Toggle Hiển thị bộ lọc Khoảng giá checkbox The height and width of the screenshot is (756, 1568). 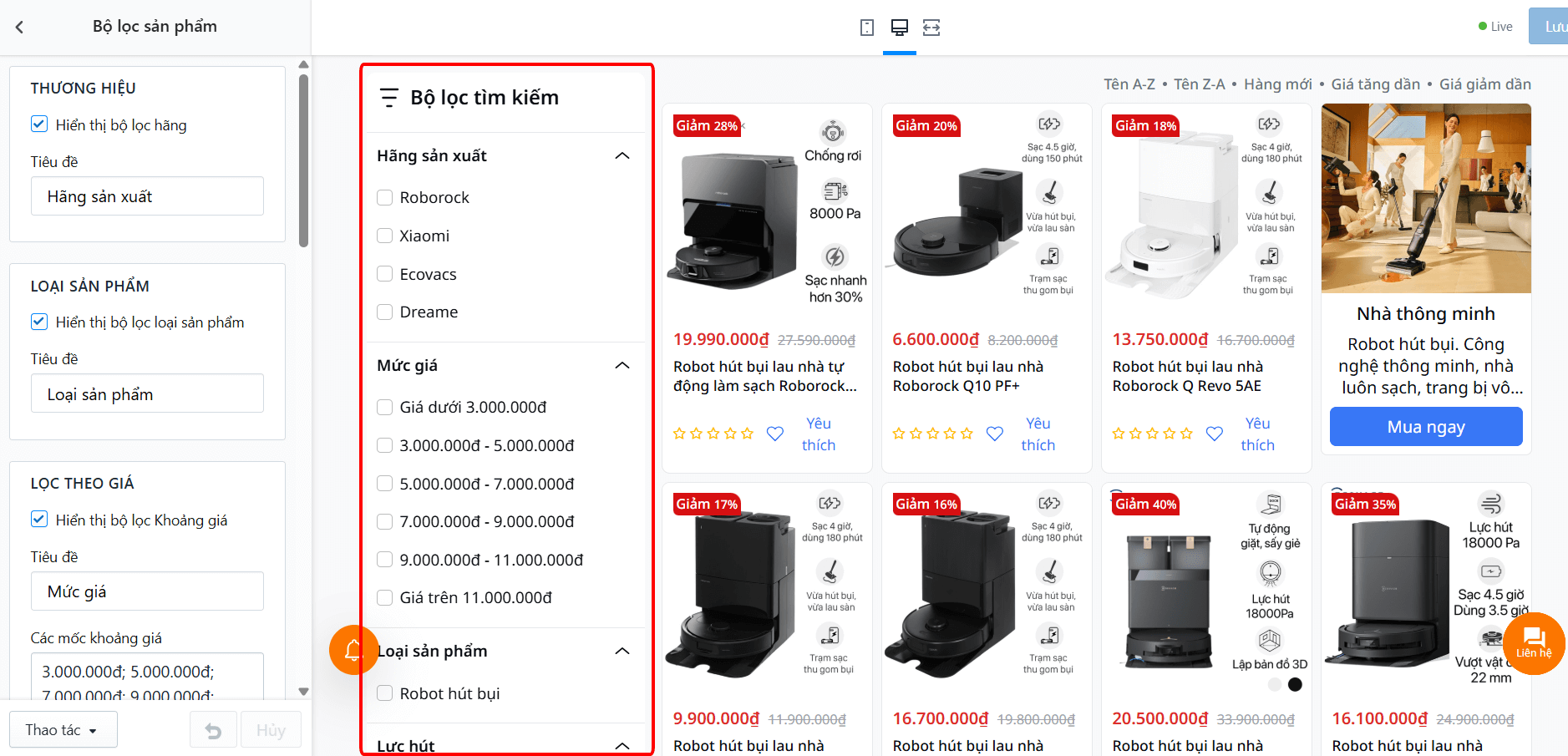pyautogui.click(x=39, y=520)
